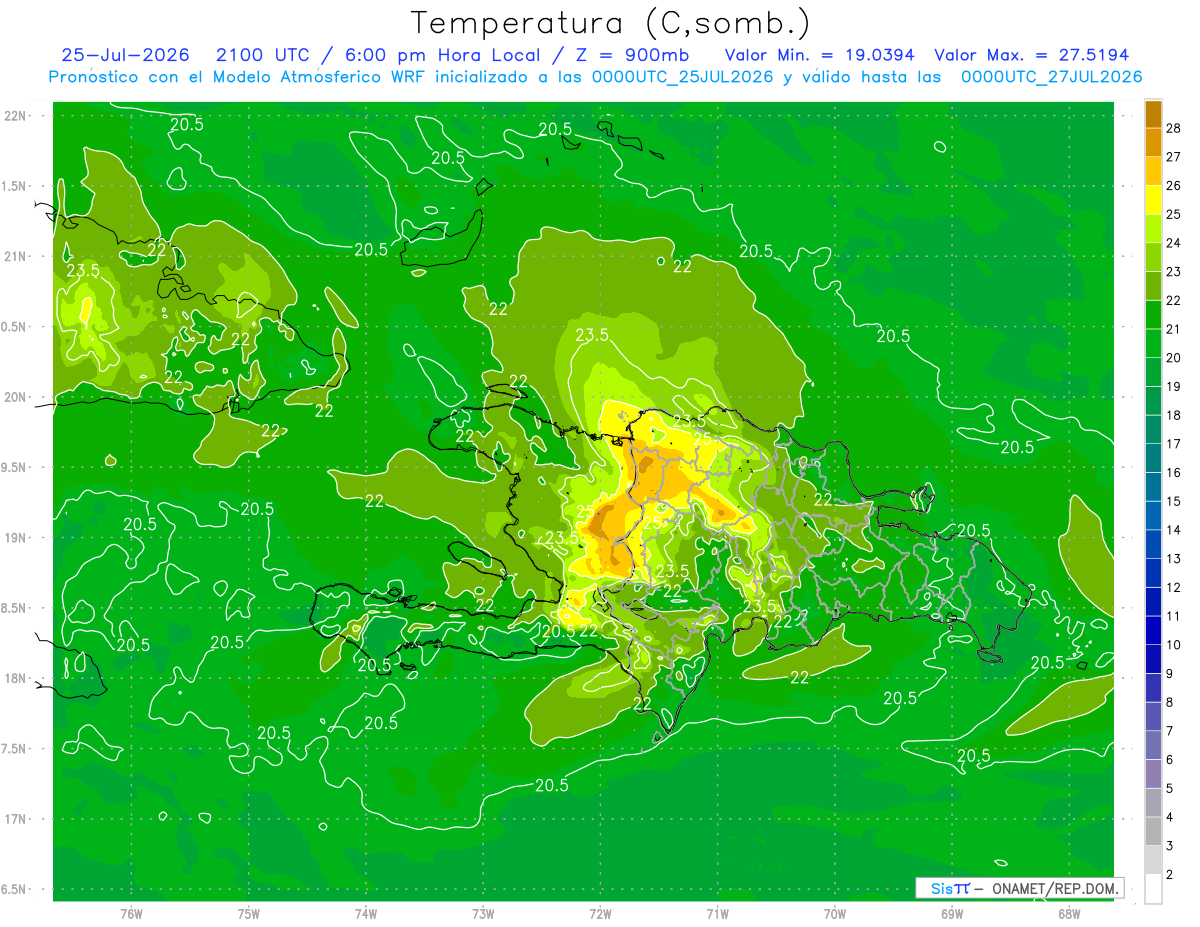The width and height of the screenshot is (1200, 927).
Task: Click the dark blue swatch between 10 and 11
Action: [x=1153, y=631]
